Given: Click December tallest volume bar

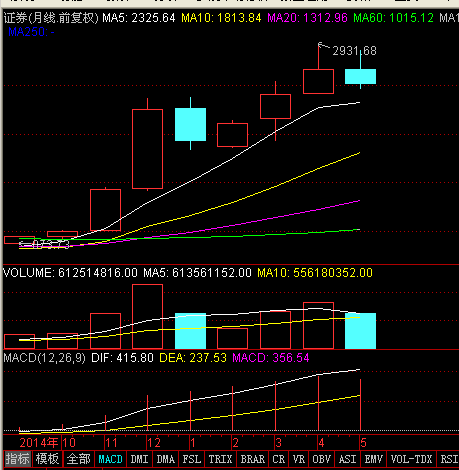Looking at the screenshot, I should [x=147, y=317].
